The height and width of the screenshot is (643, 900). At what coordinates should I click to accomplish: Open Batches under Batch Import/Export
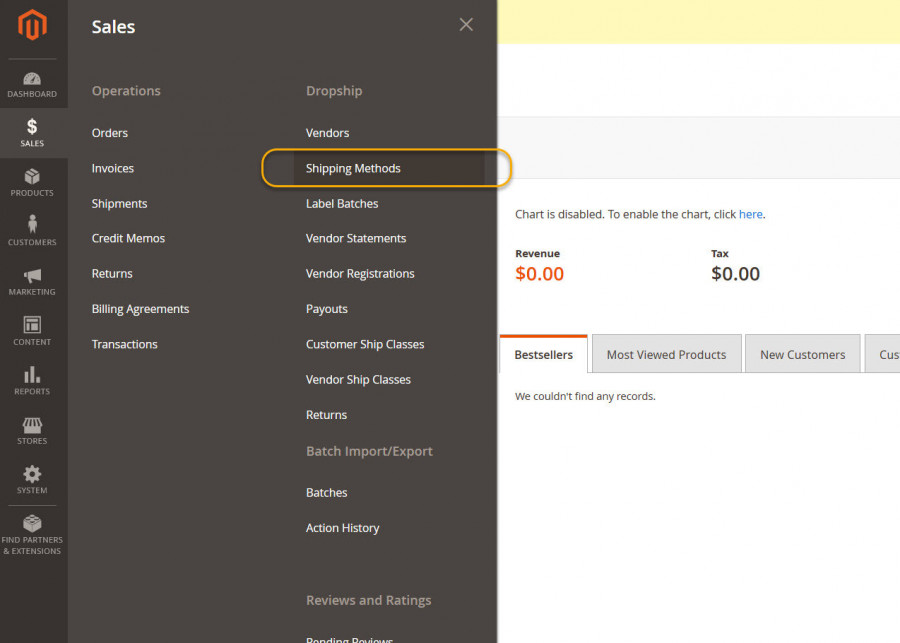pyautogui.click(x=327, y=493)
